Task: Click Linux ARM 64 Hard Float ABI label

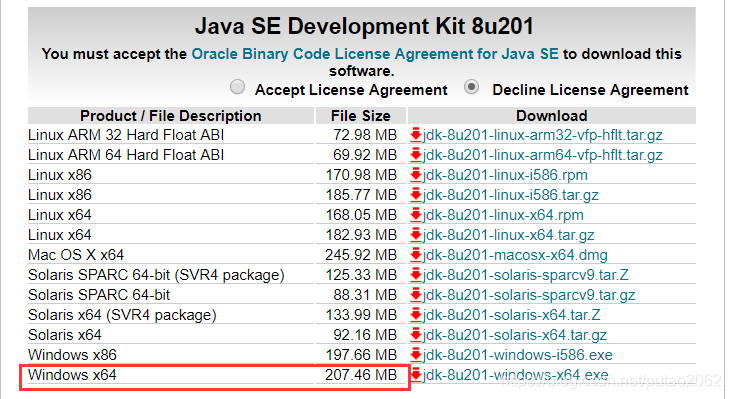Action: (126, 155)
